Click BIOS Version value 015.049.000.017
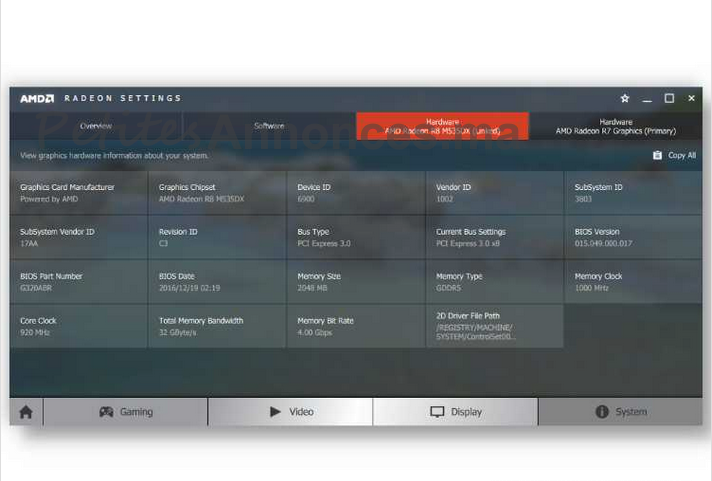This screenshot has height=481, width=712. click(x=603, y=243)
